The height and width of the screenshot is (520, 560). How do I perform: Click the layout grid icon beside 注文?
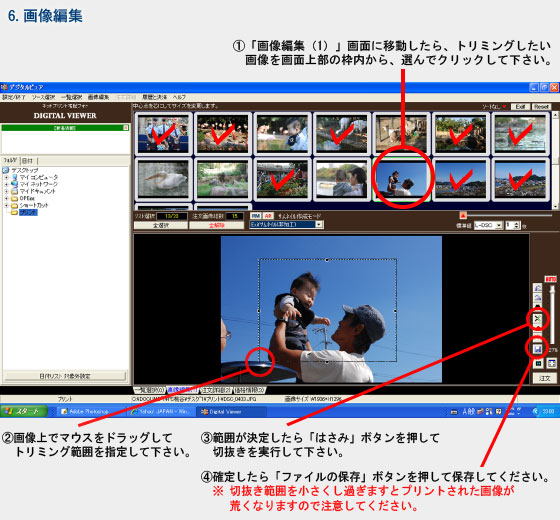click(x=551, y=364)
